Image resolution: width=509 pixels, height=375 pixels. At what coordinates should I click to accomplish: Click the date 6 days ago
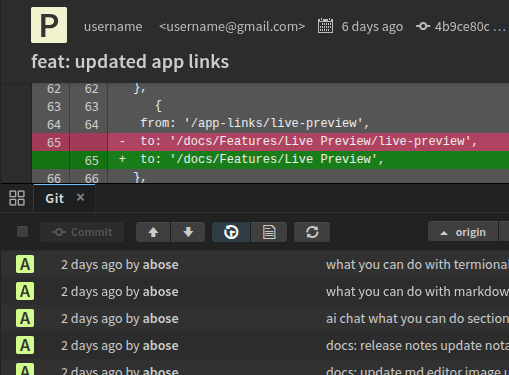(x=372, y=27)
